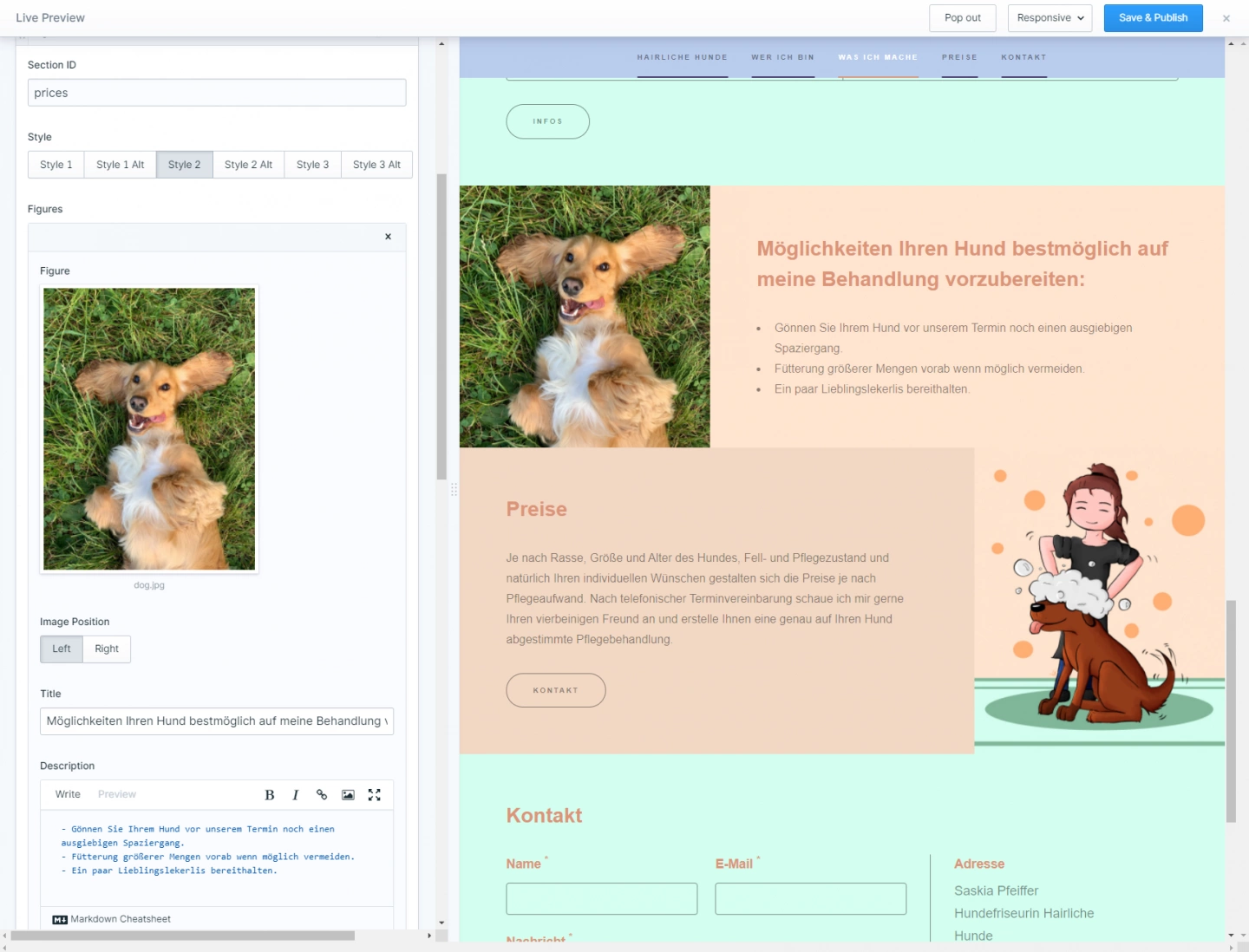Click Save & Publish button
This screenshot has height=952, width=1249.
tap(1153, 18)
